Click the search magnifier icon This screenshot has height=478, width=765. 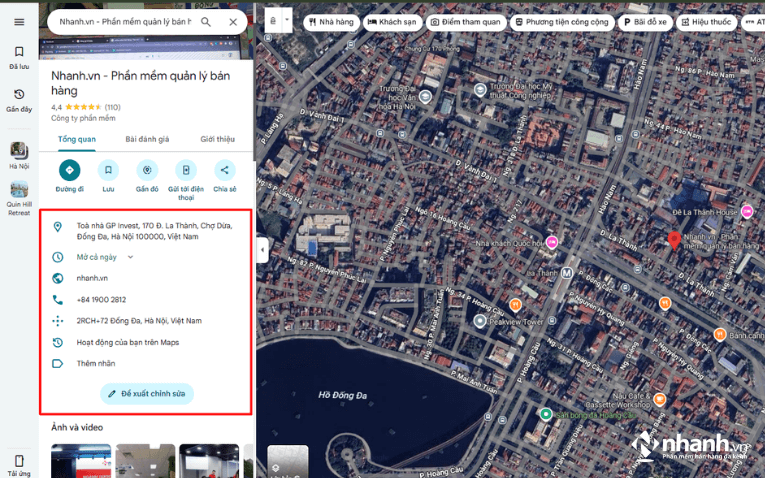[206, 22]
